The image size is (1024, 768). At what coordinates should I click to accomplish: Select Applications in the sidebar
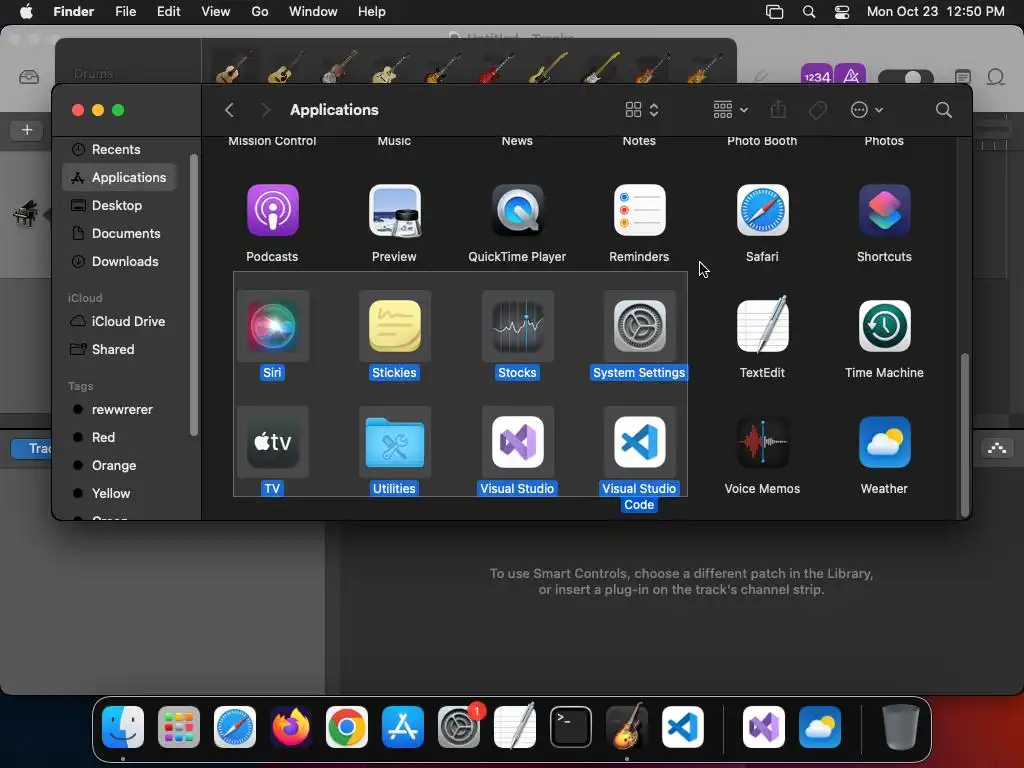(120, 178)
